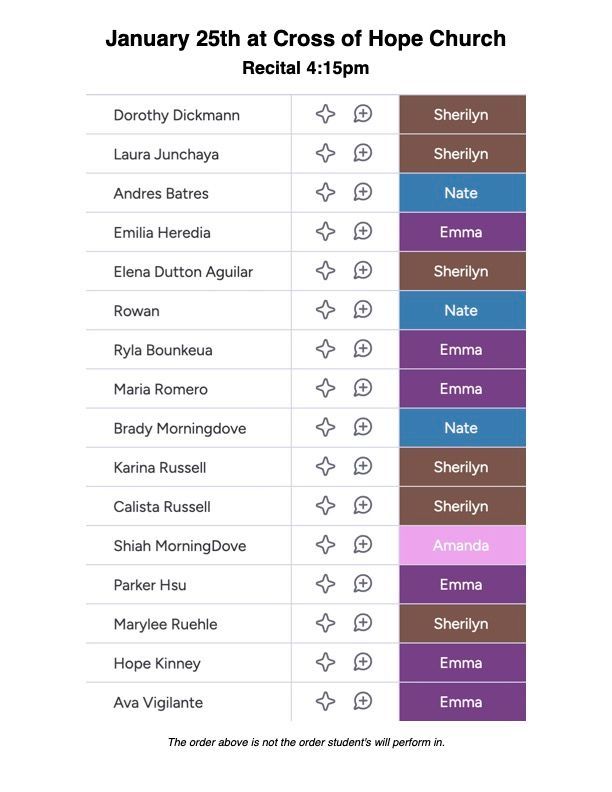Open Emma teacher cell for Maria Romero

[461, 388]
